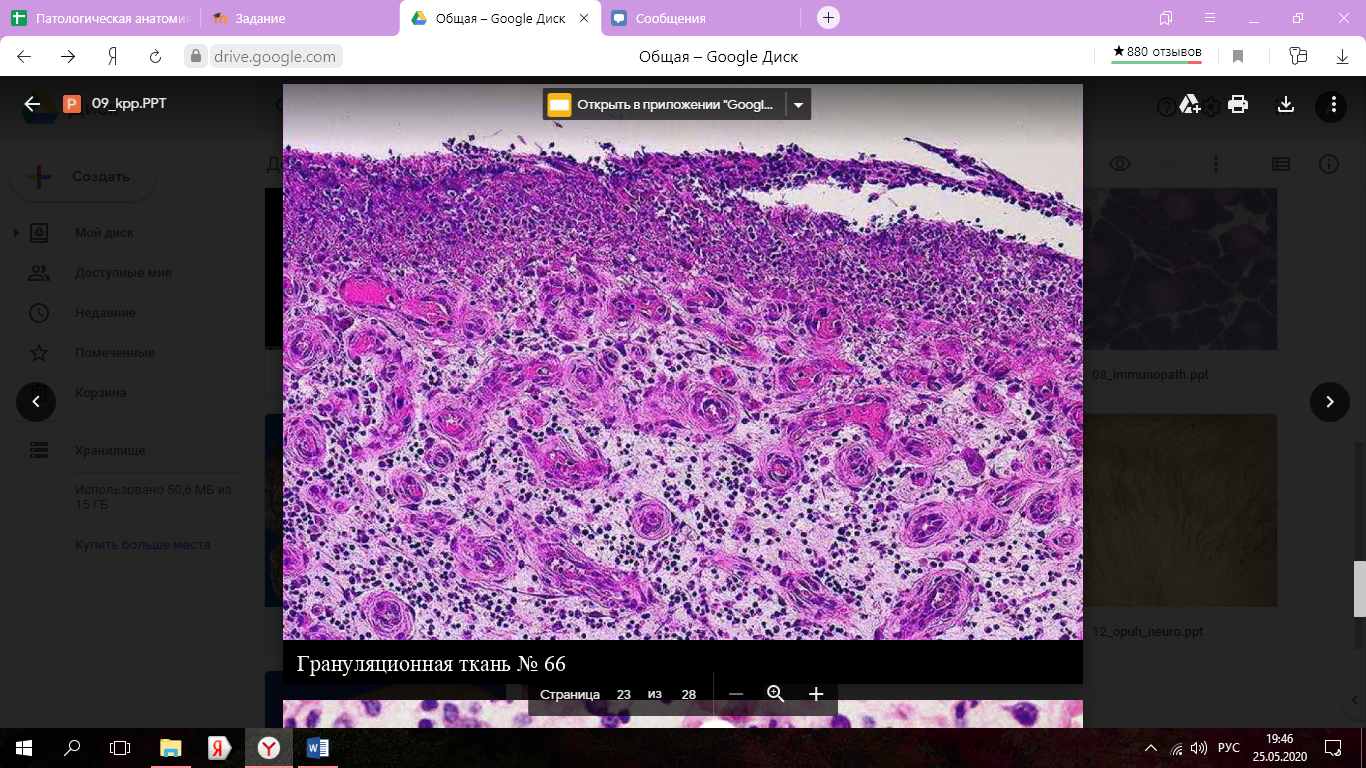Click the granulation tissue slide image
This screenshot has width=1366, height=768.
coord(683,362)
